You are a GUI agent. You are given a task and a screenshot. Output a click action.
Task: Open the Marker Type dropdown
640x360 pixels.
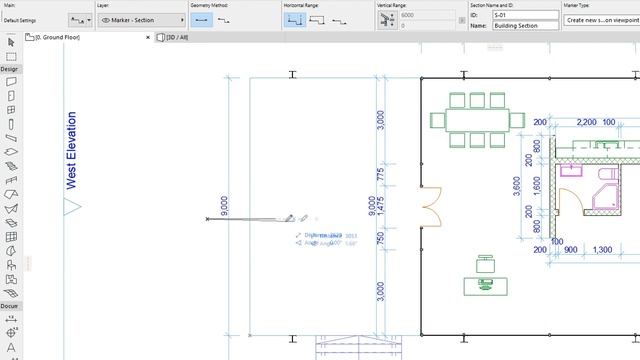[602, 20]
